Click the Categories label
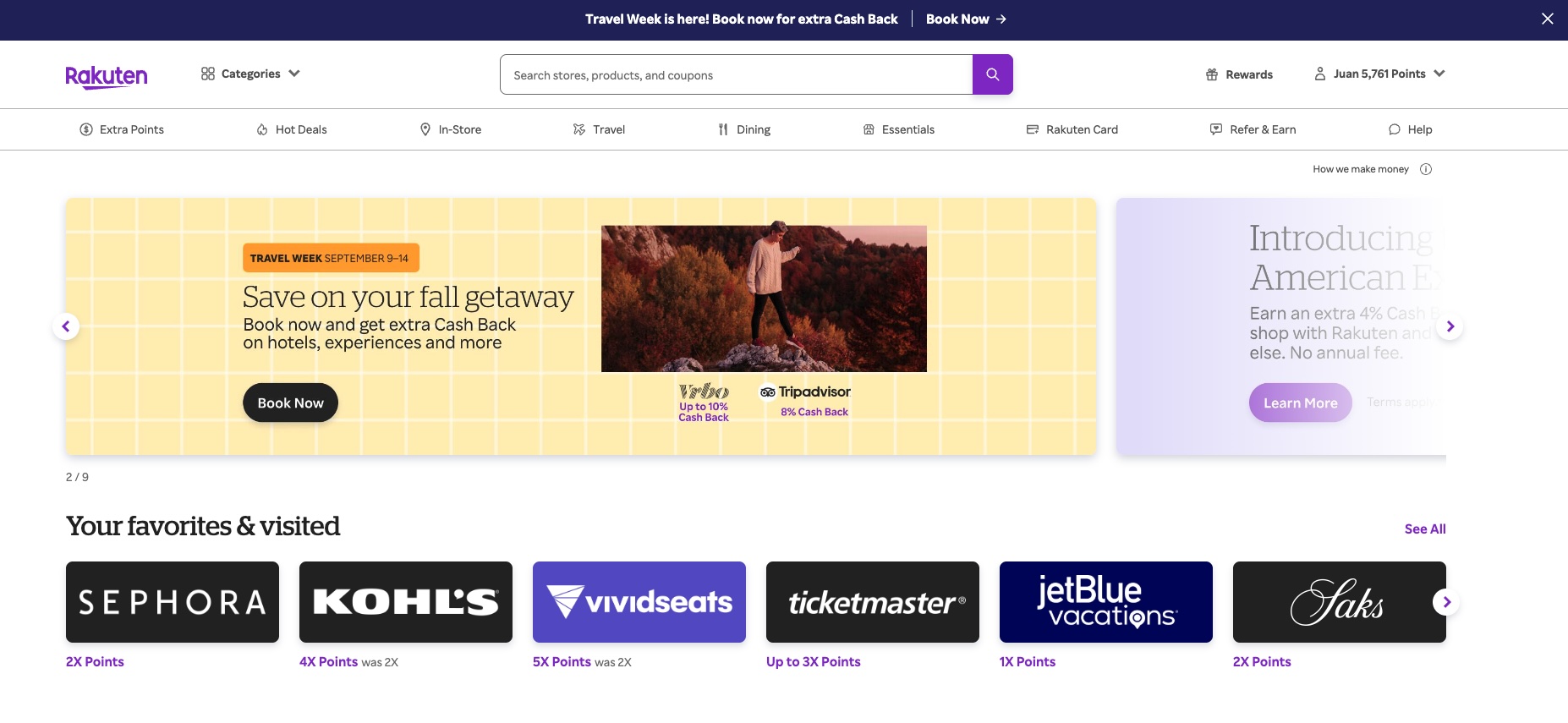The image size is (1568, 723). click(x=250, y=74)
